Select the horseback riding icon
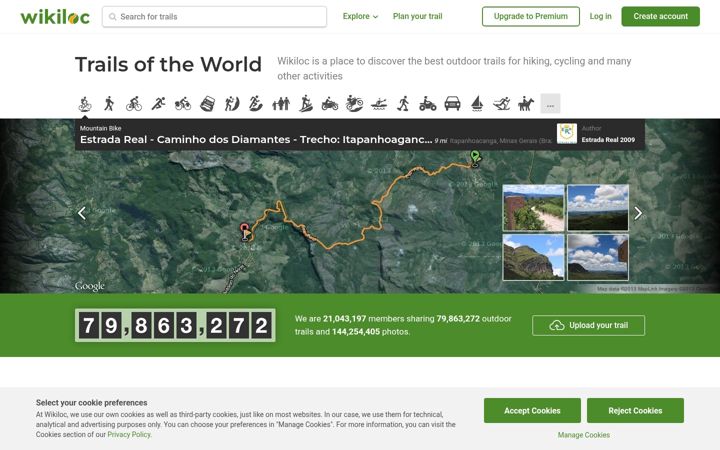The image size is (720, 450). coord(526,104)
